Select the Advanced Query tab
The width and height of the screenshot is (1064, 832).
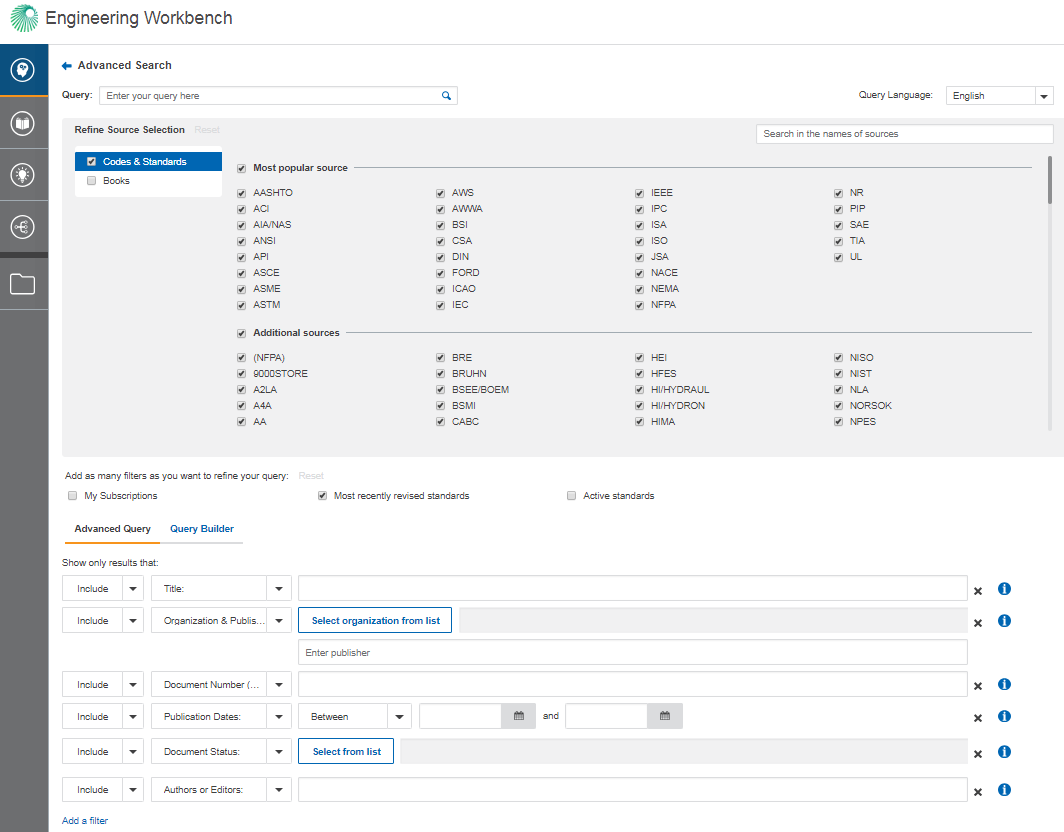pos(113,529)
